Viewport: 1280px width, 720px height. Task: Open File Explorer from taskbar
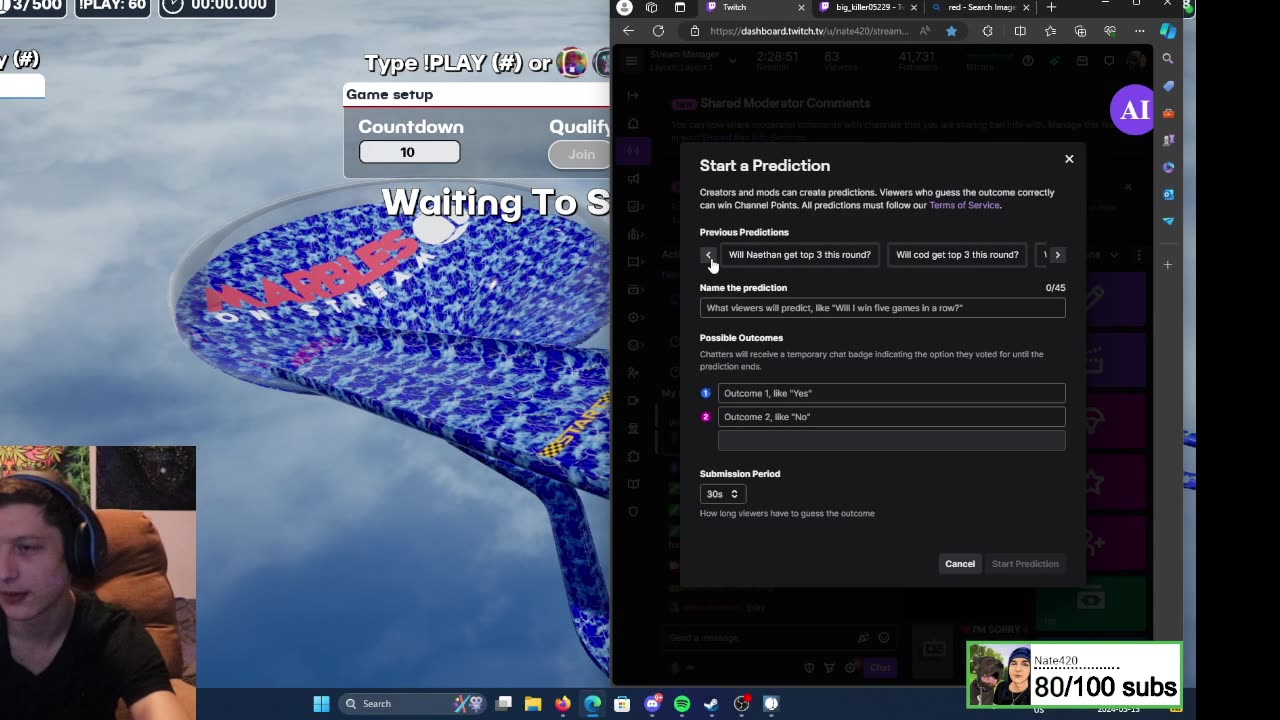click(533, 704)
